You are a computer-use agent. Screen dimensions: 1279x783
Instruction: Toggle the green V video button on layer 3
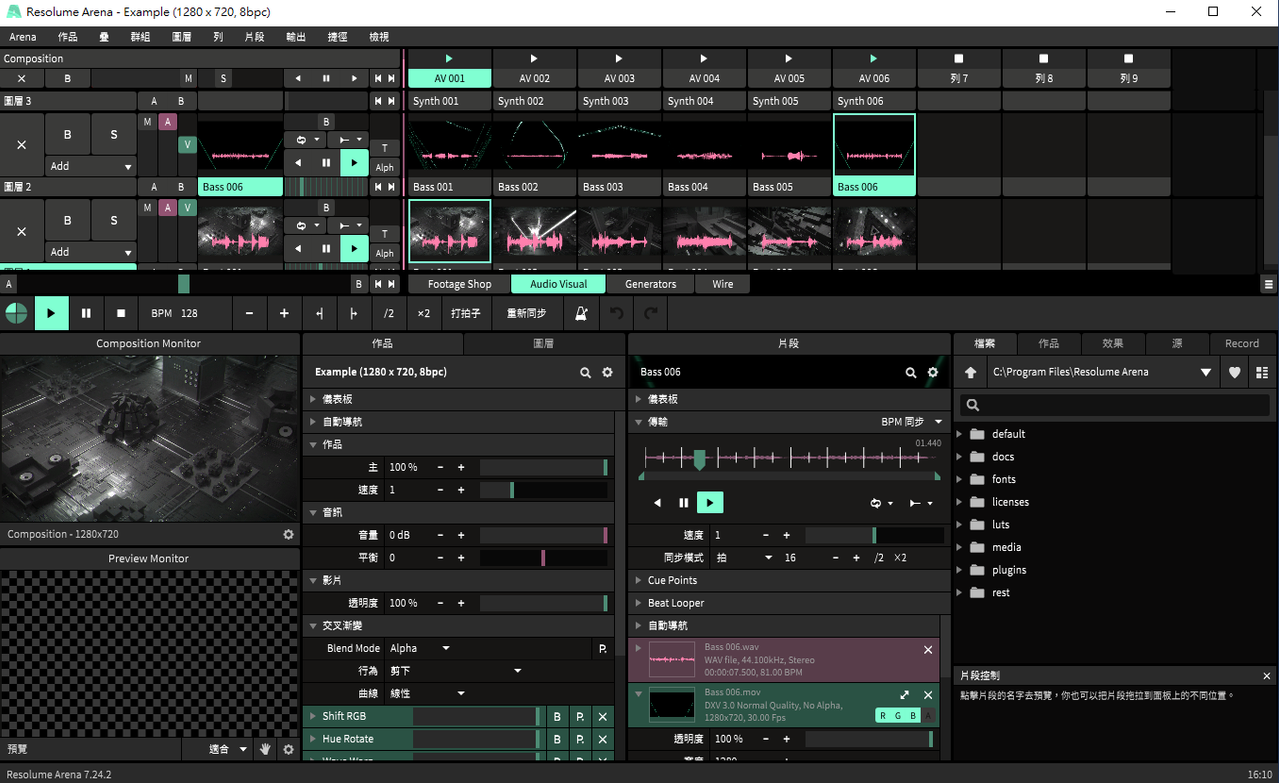187,145
